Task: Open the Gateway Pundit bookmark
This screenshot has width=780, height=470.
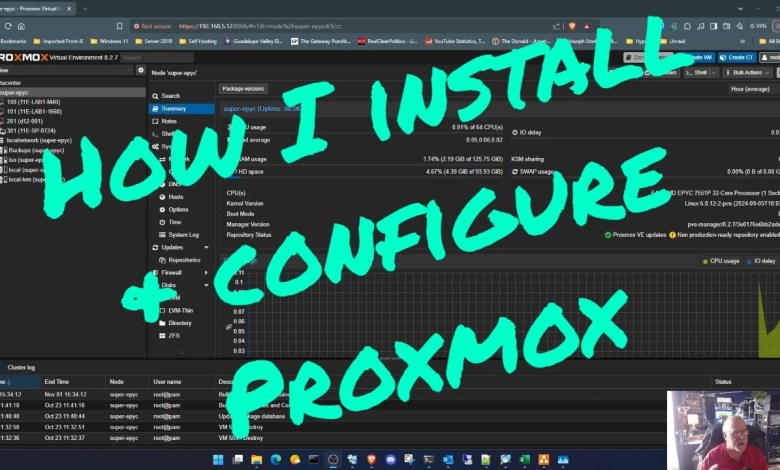Action: tap(321, 41)
